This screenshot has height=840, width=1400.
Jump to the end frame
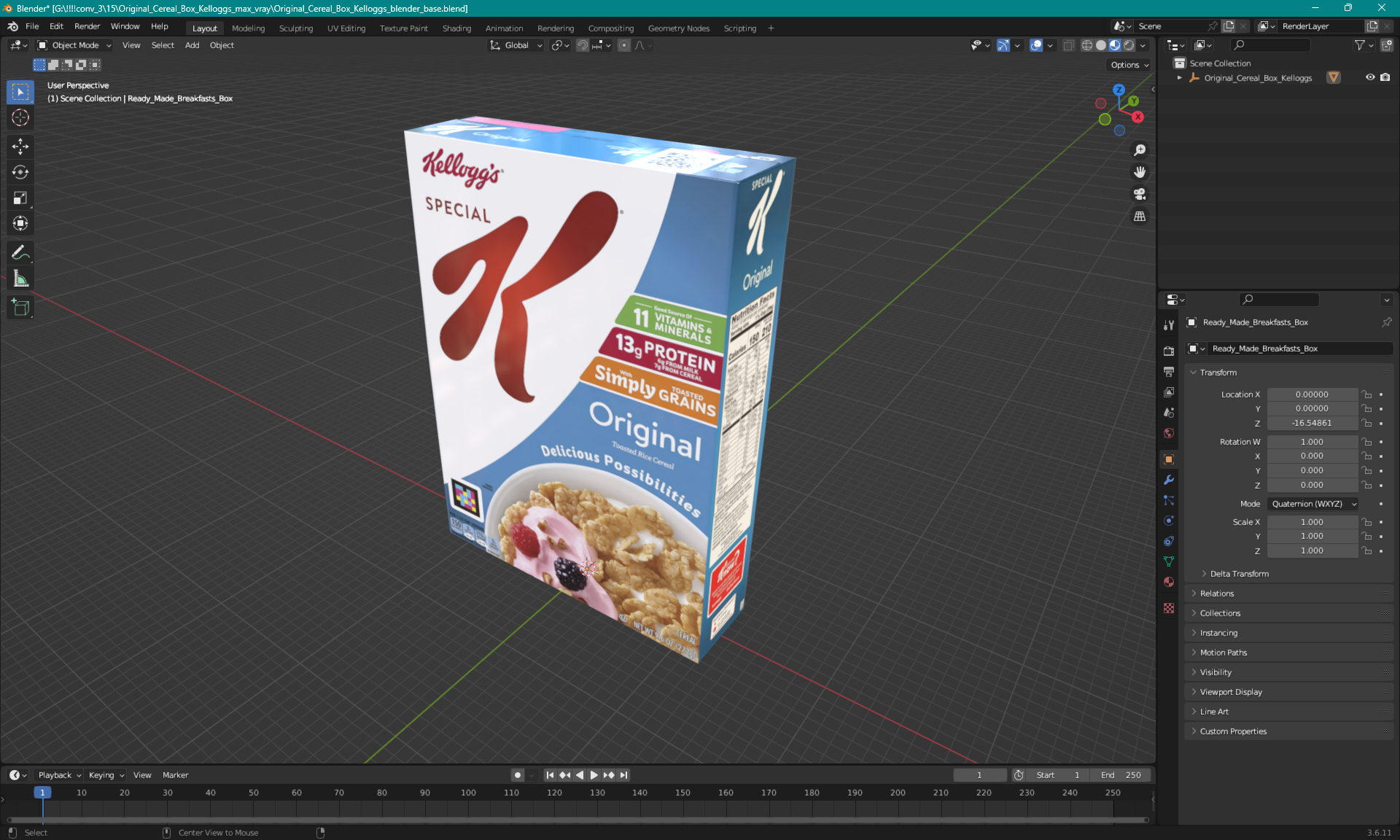pyautogui.click(x=623, y=775)
